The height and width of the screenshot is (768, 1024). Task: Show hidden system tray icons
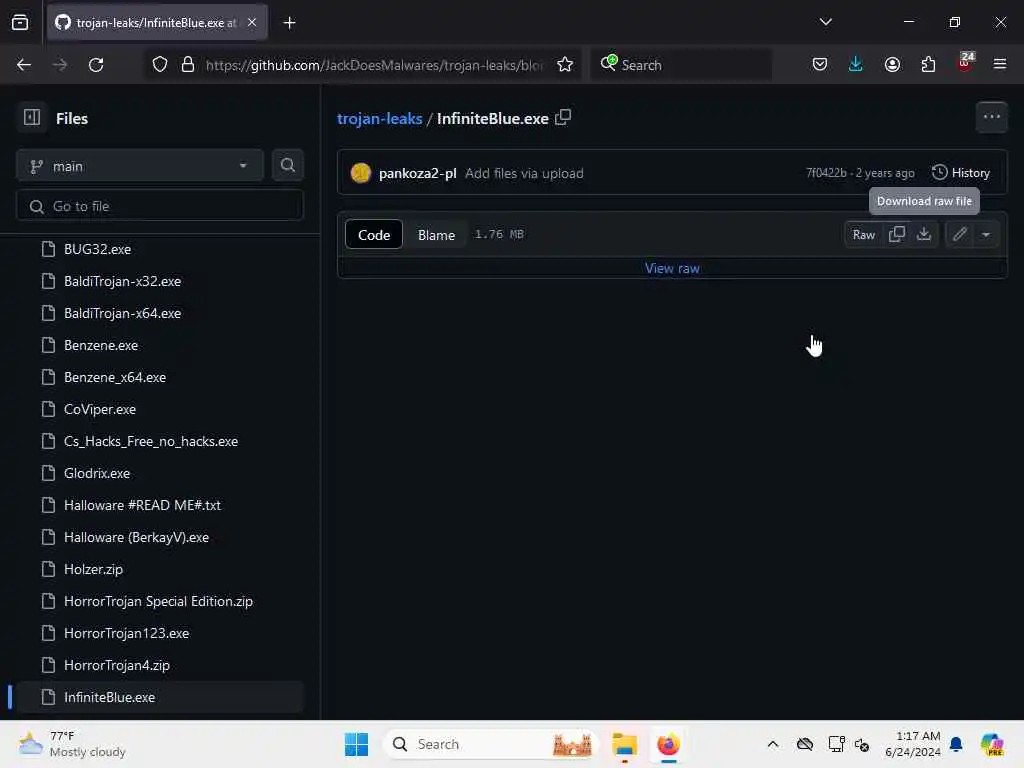pyautogui.click(x=773, y=744)
